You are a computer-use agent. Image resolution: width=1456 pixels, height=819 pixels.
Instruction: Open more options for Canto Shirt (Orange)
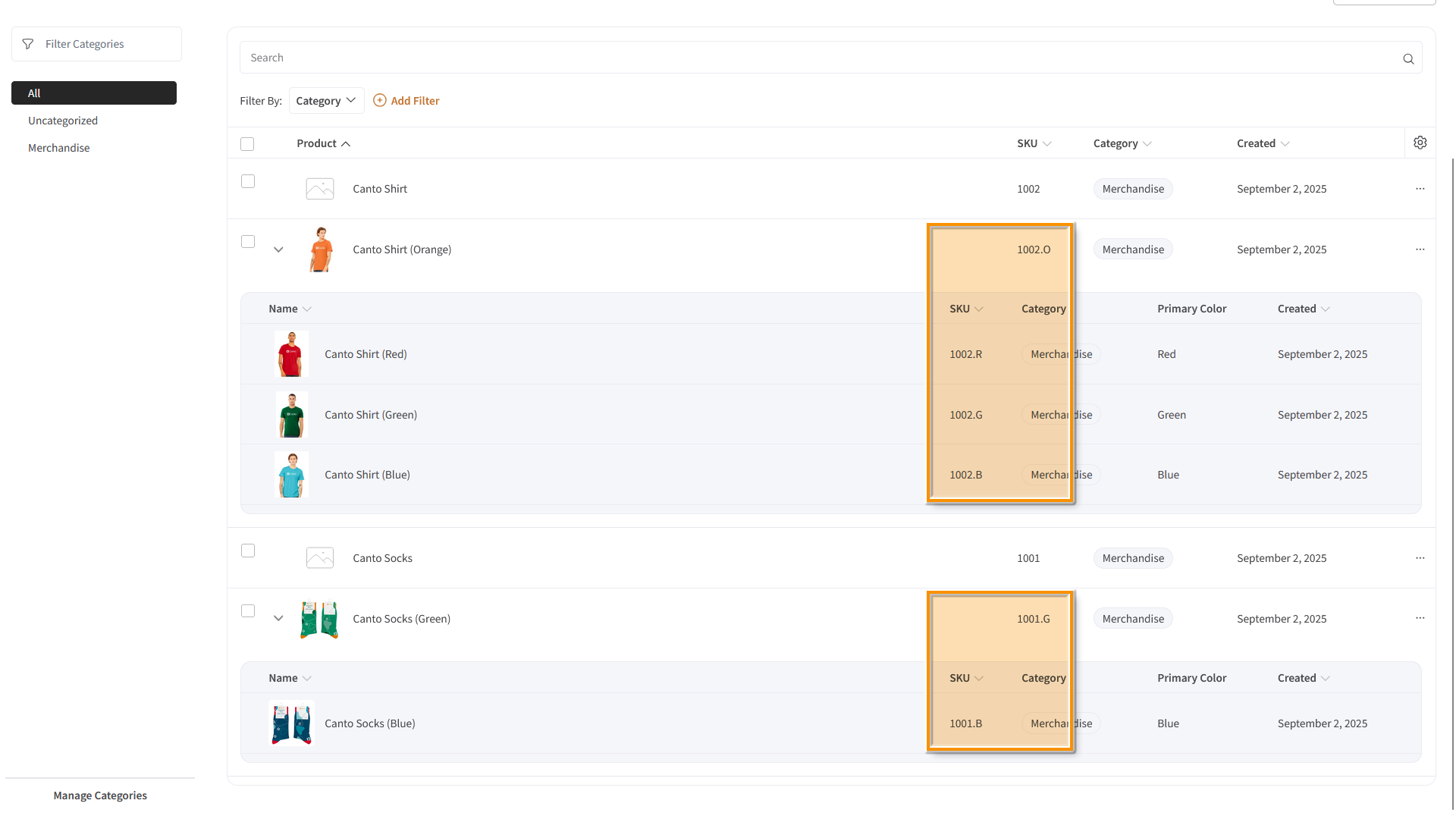(x=1420, y=249)
